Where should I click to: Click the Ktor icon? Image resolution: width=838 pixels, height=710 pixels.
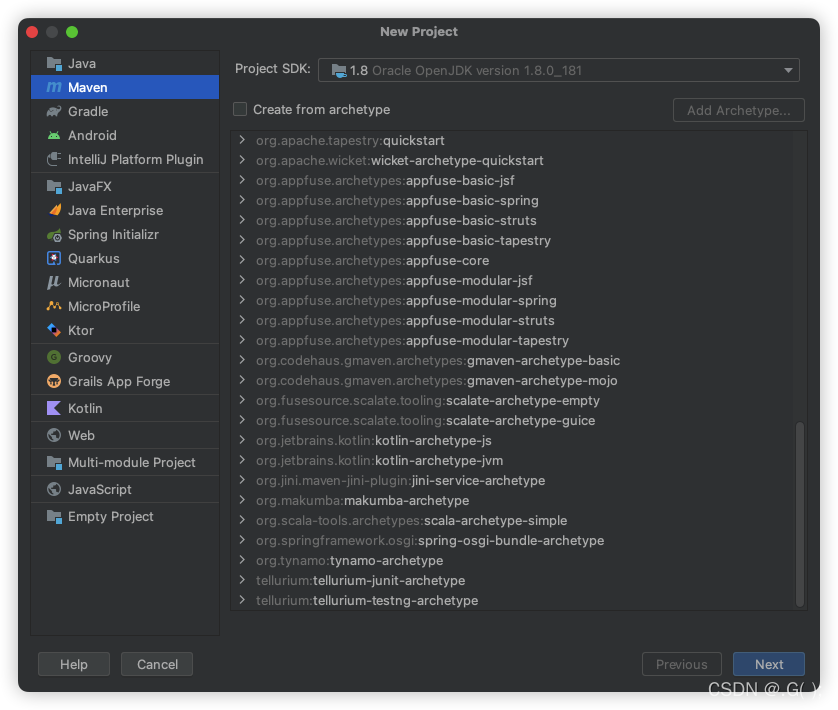[54, 330]
